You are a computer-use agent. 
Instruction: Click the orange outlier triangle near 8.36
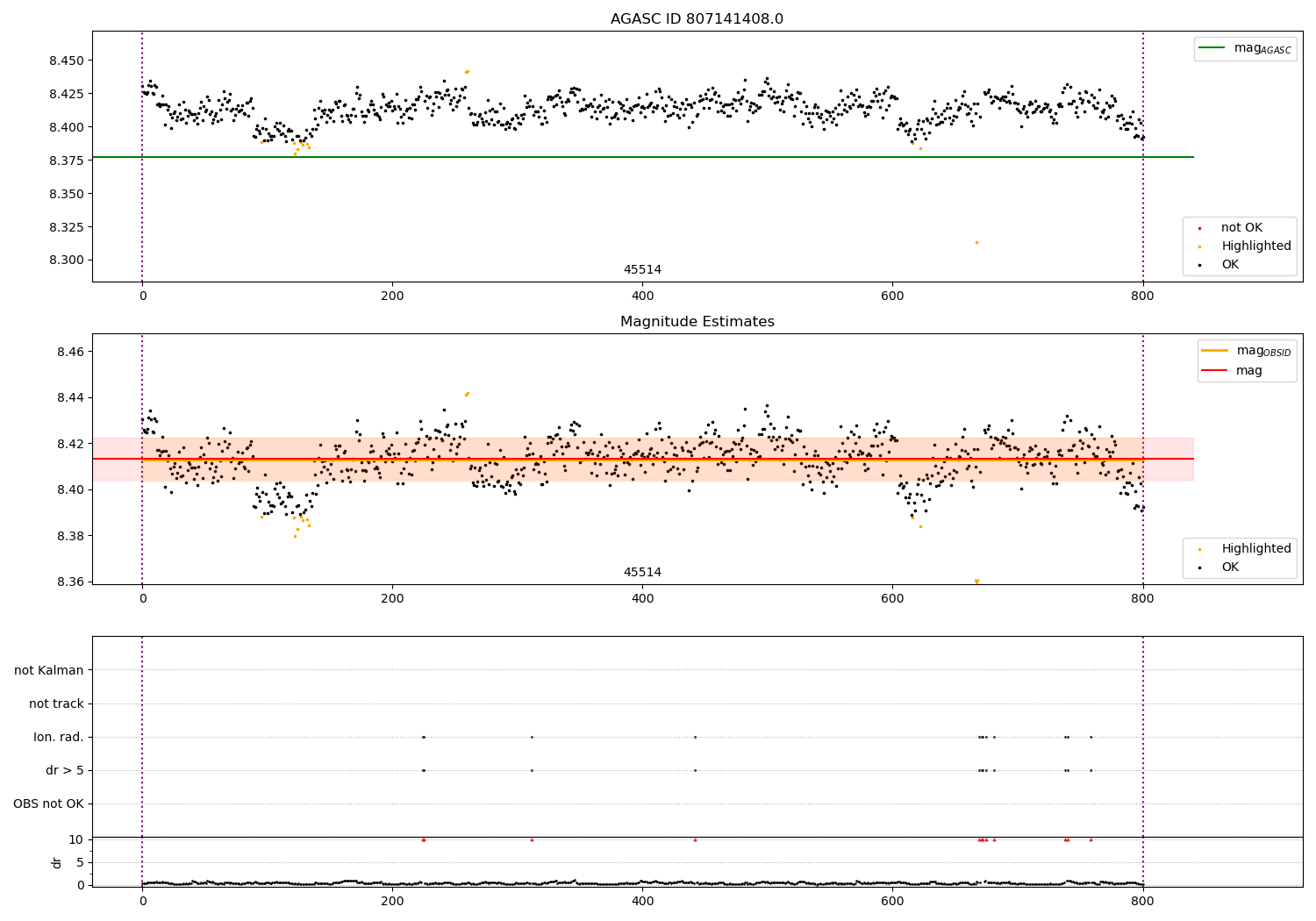976,582
